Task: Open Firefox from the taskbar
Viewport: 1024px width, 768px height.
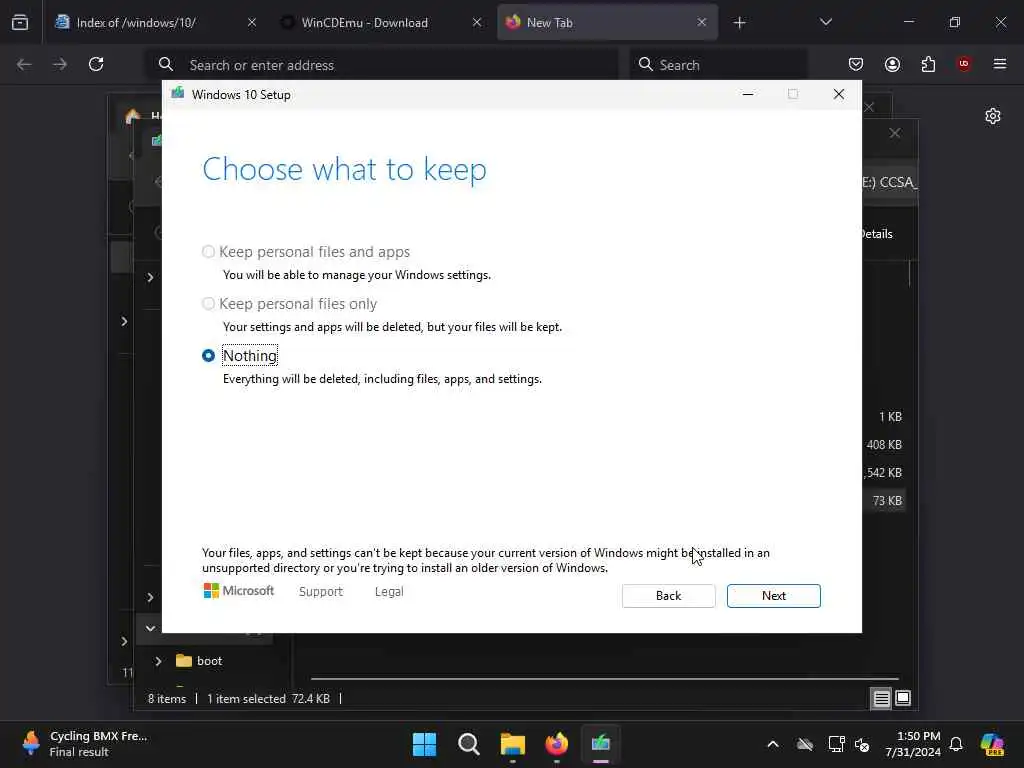Action: (556, 744)
